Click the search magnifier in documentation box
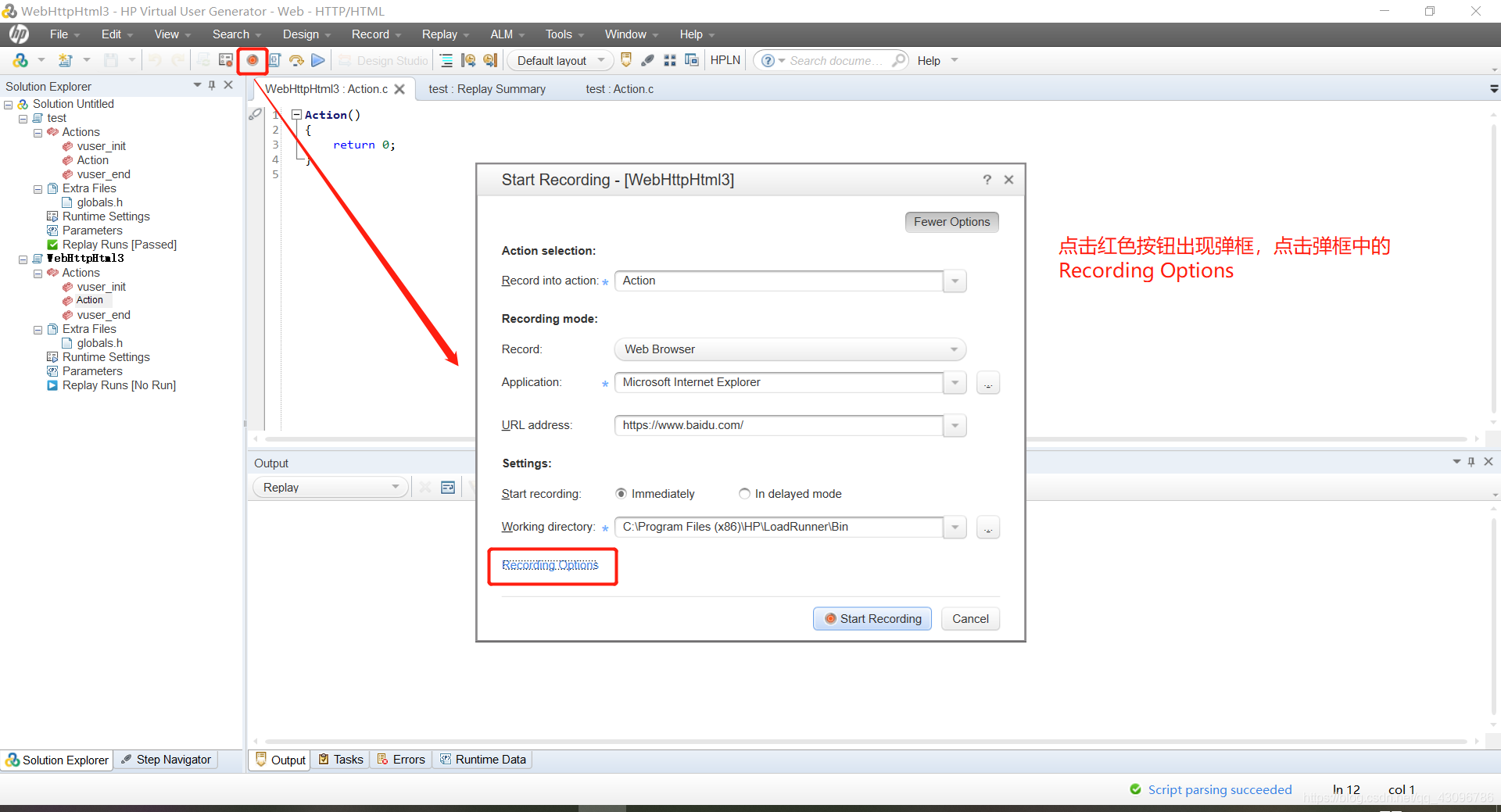This screenshot has width=1501, height=812. (899, 60)
